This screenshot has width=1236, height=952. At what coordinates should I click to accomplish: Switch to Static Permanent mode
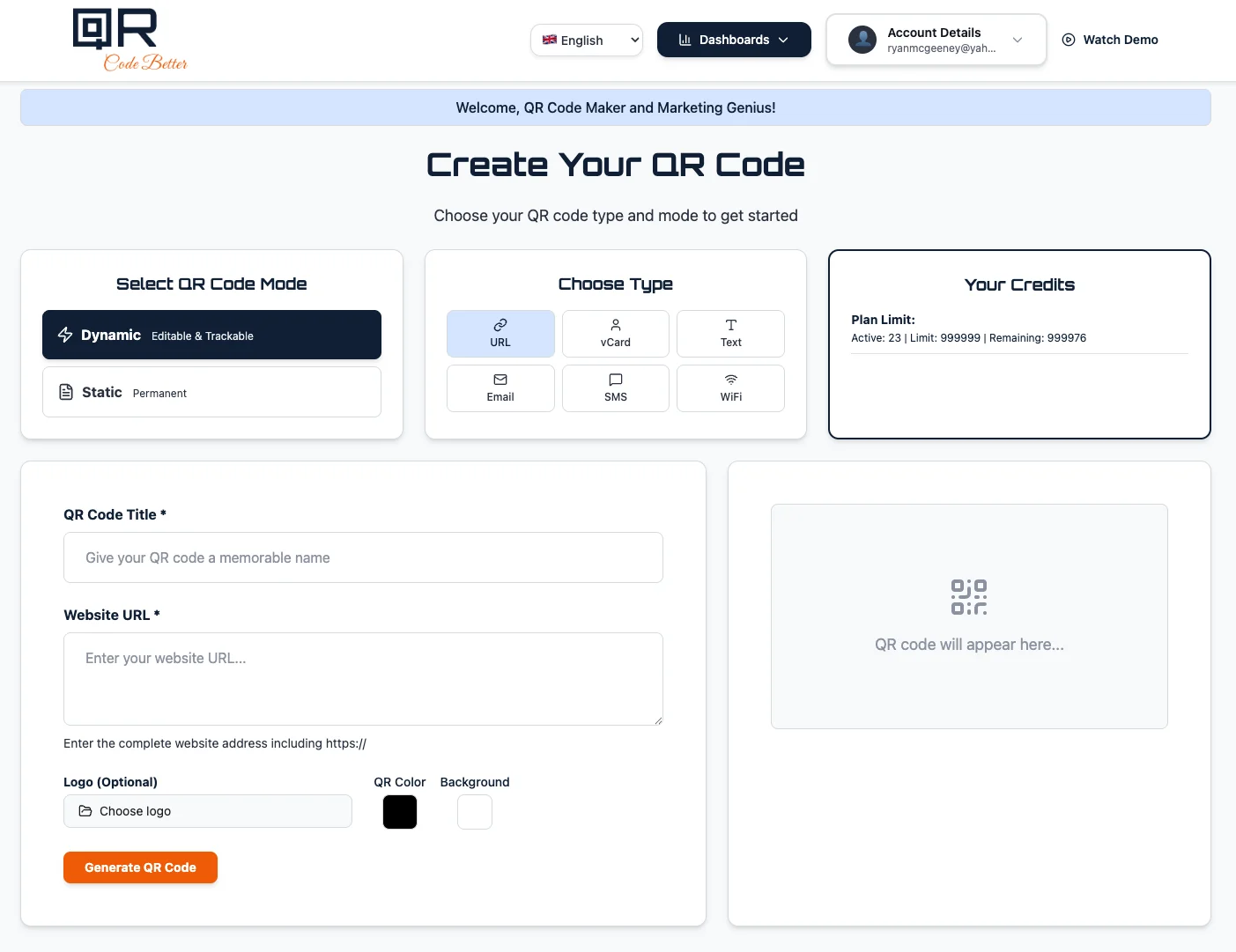pos(211,392)
